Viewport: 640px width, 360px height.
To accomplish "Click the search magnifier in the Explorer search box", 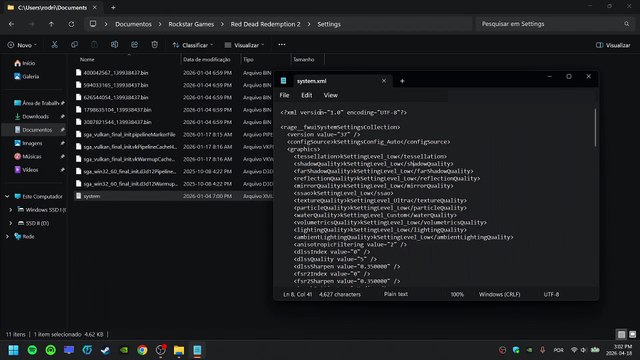I will coord(627,24).
